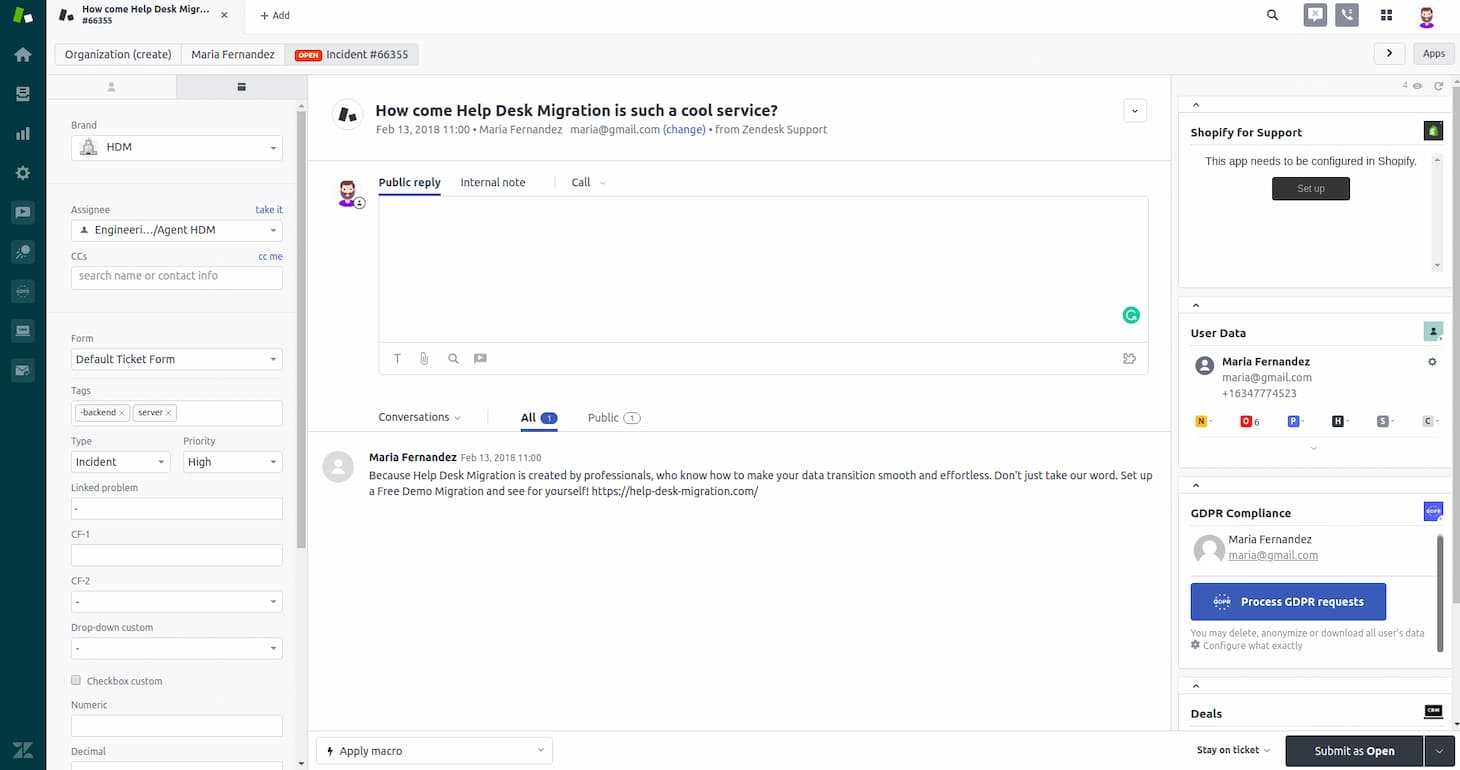Viewport: 1460px width, 770px height.
Task: Open the Drop-down custom field
Action: (176, 648)
